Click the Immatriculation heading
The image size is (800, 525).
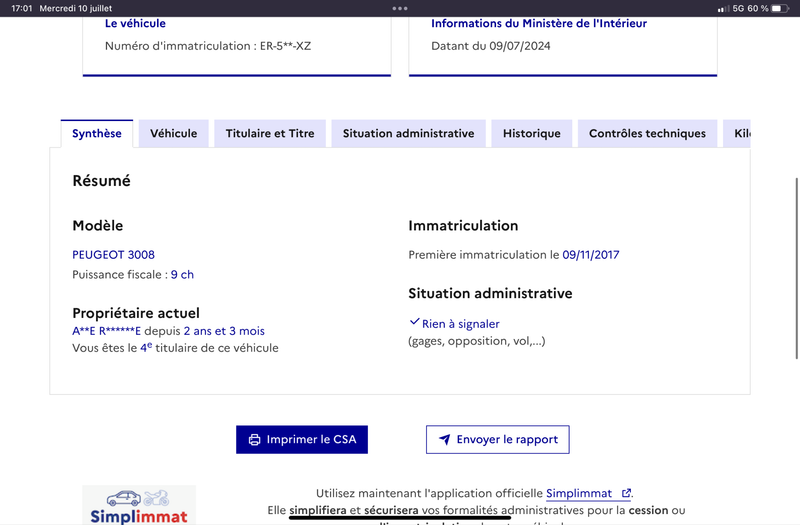tap(463, 226)
